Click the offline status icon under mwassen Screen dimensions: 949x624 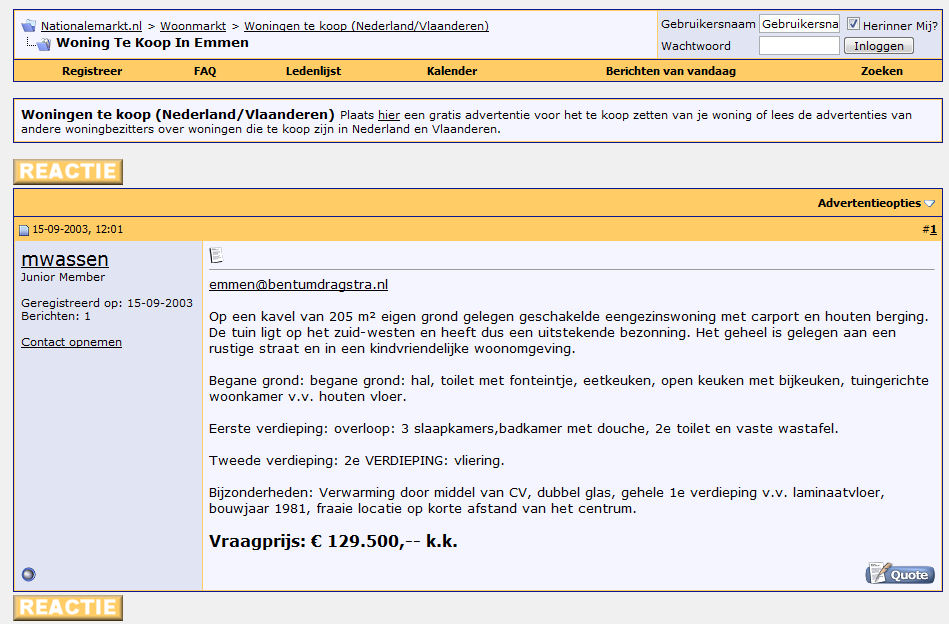point(28,574)
